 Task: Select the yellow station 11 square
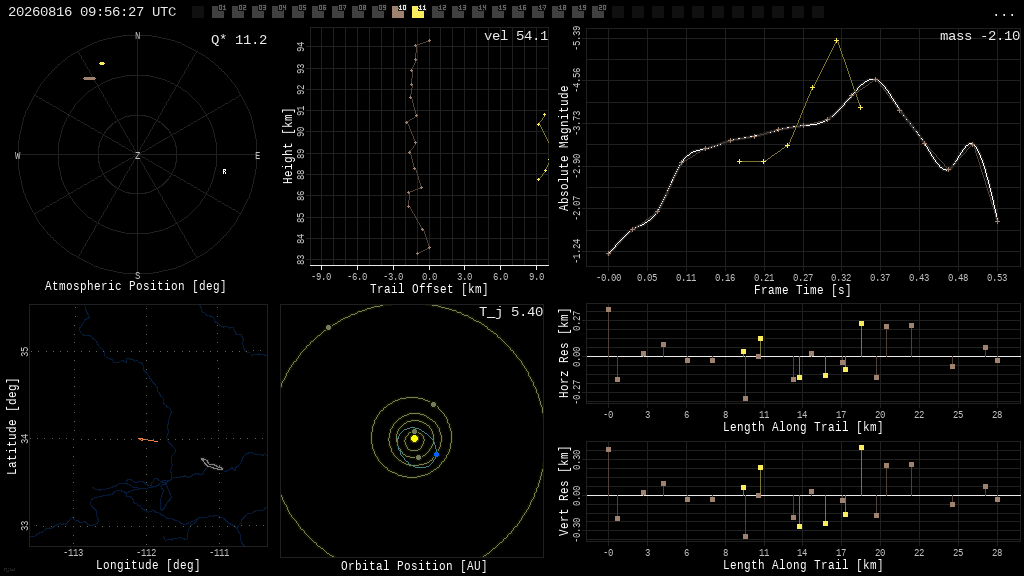pos(418,12)
